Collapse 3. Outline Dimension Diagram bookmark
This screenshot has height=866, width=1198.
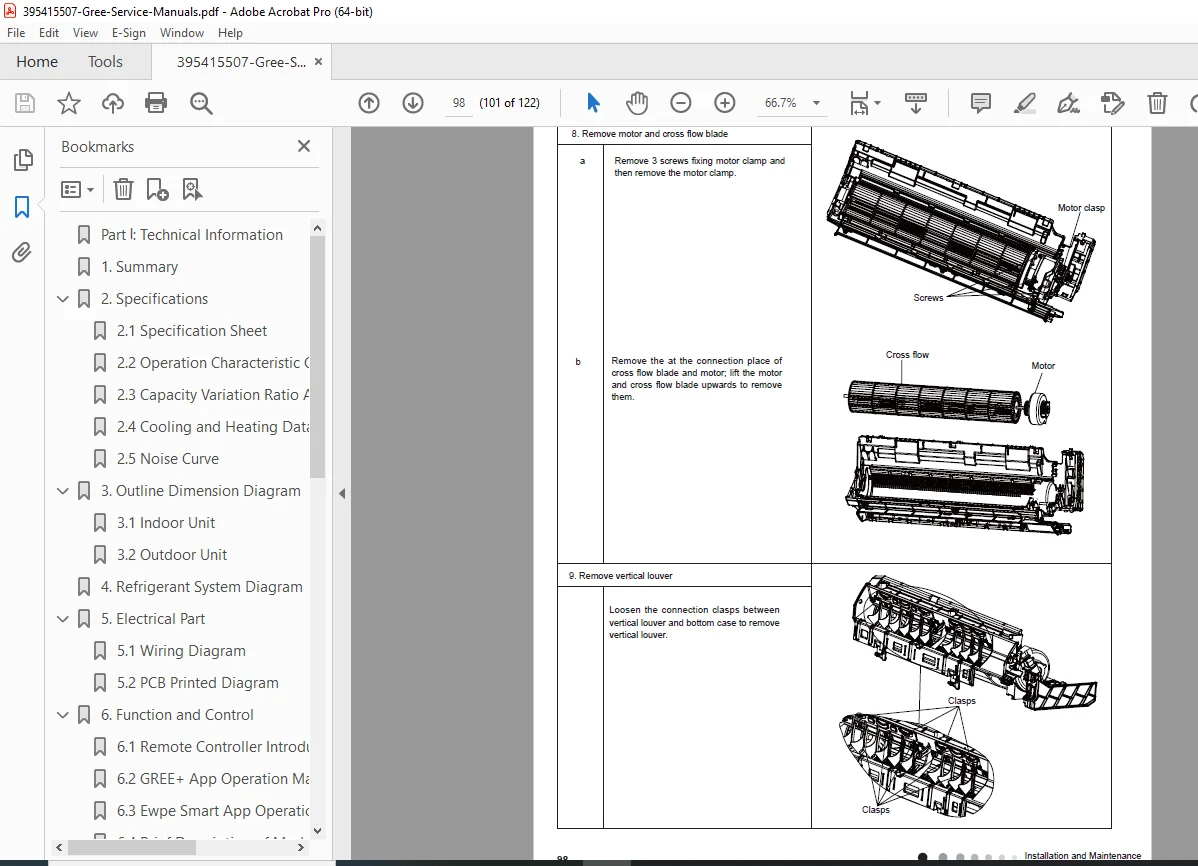pyautogui.click(x=63, y=491)
